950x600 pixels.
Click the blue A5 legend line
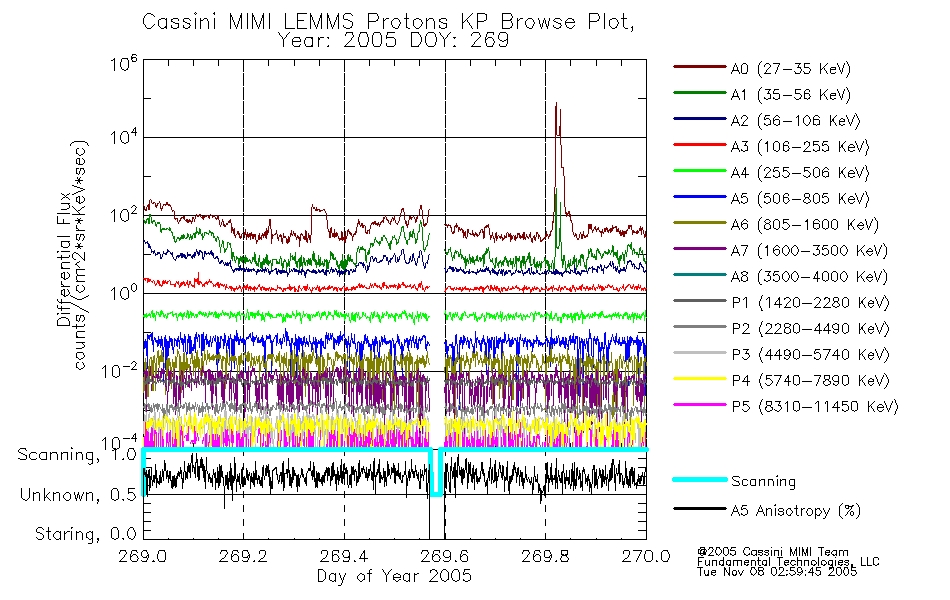700,196
